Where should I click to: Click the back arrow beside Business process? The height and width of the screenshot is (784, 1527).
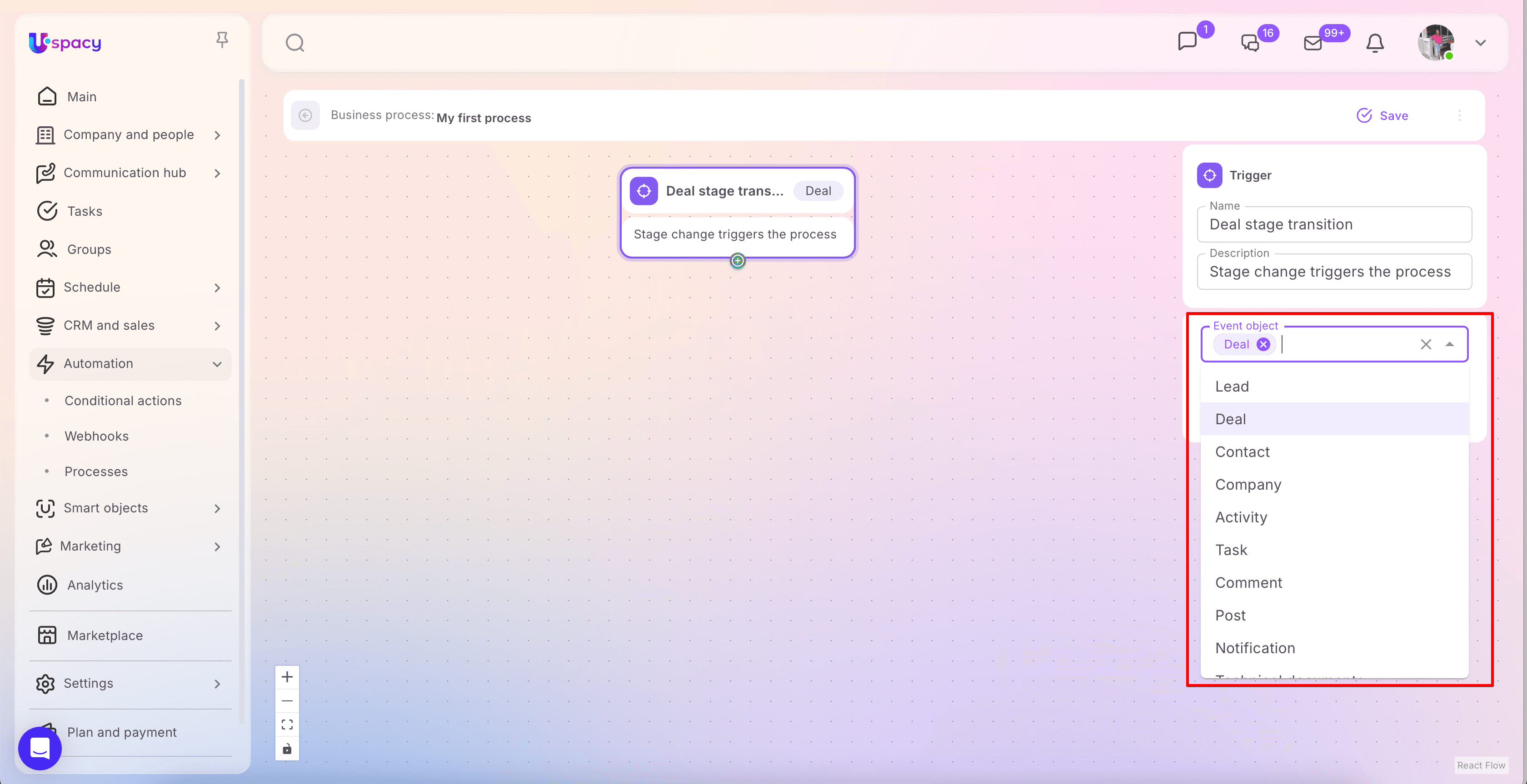click(x=305, y=115)
